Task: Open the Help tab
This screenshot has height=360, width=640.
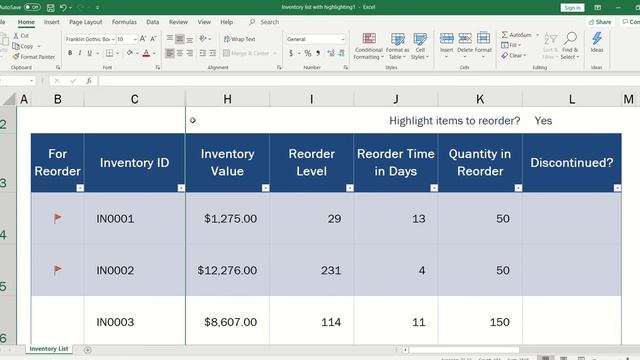Action: (227, 22)
